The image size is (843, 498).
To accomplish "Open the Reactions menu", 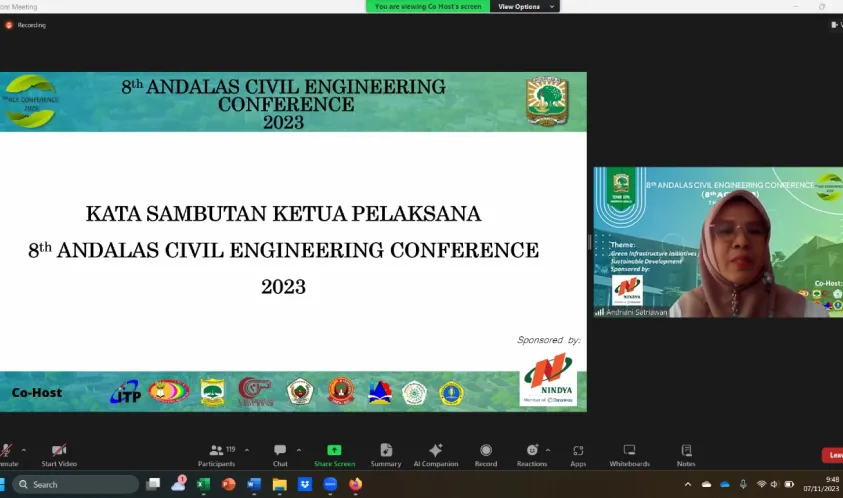I will tap(531, 455).
